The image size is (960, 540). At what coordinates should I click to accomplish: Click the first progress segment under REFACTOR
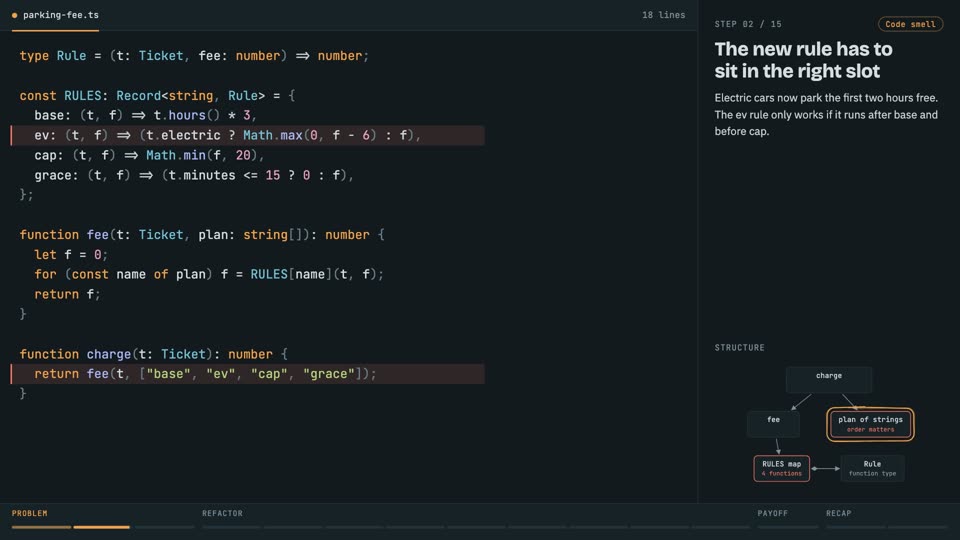point(231,527)
